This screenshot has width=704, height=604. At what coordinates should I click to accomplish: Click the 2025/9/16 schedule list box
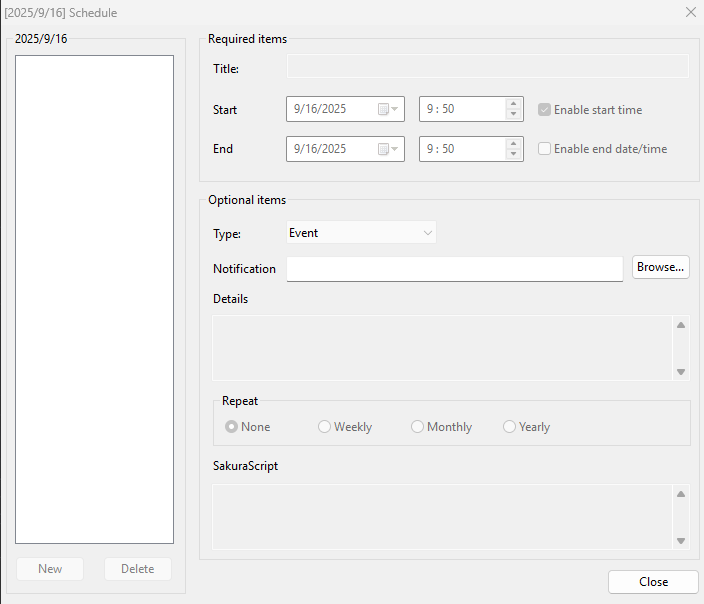coord(94,300)
